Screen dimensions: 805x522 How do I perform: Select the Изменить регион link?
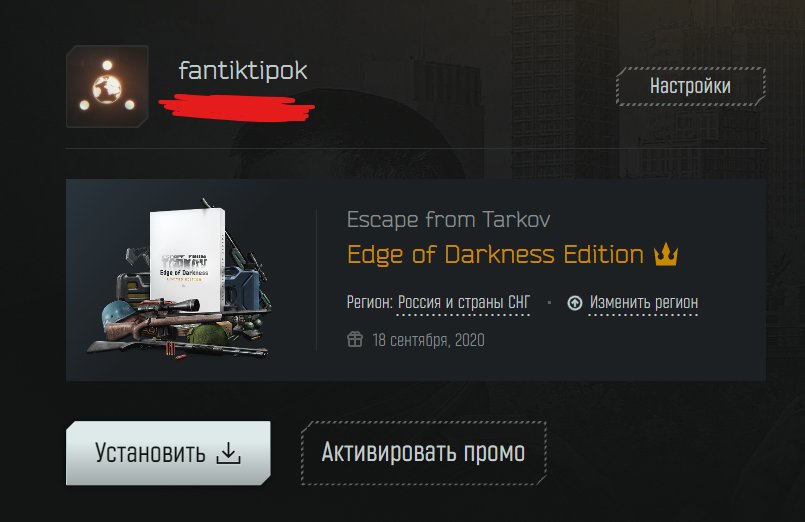(x=644, y=302)
